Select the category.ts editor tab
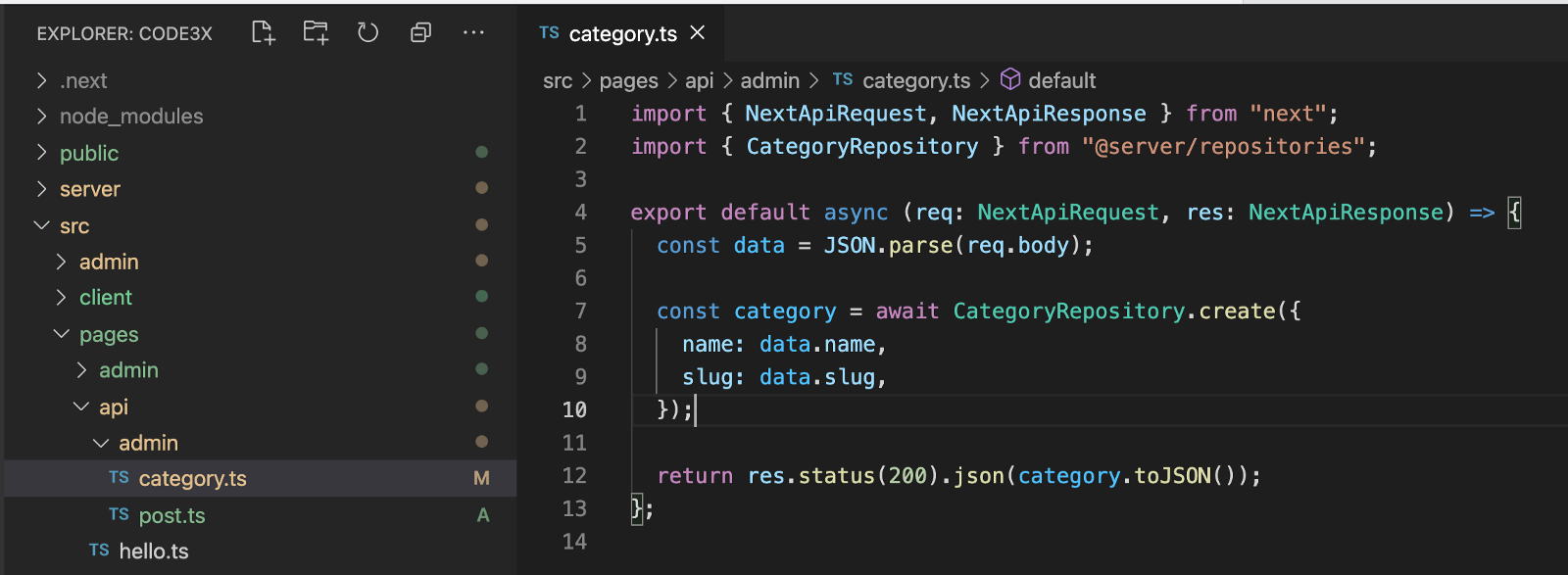Image resolution: width=1568 pixels, height=575 pixels. point(622,34)
